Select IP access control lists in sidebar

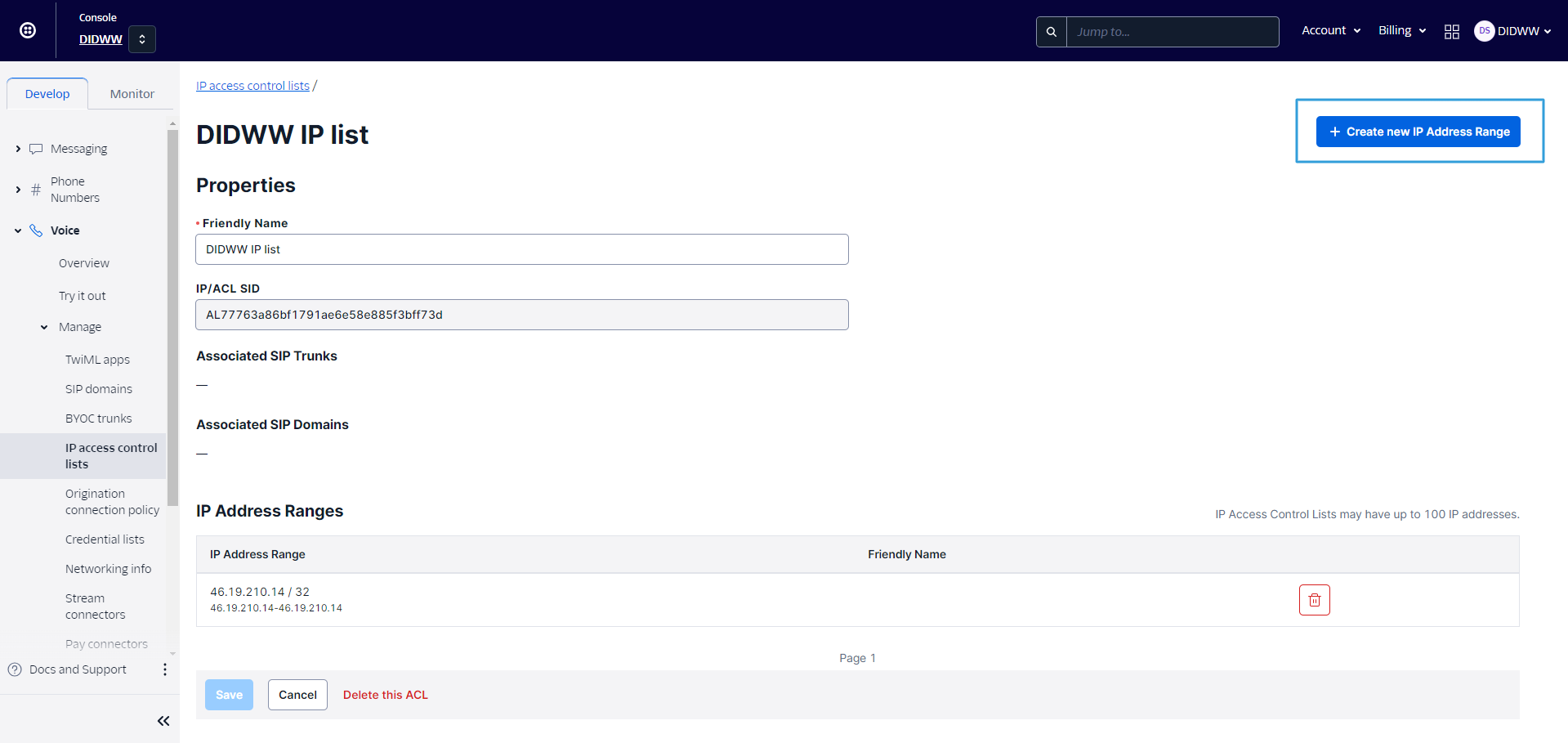click(83, 456)
